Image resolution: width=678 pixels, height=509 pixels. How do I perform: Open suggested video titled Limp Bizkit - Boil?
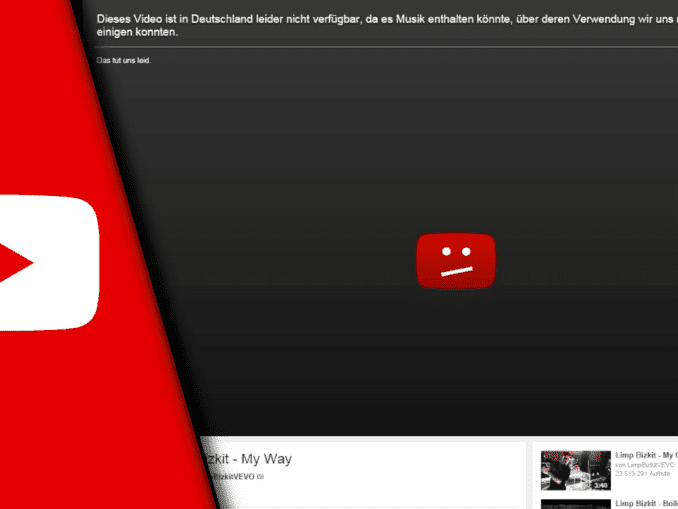[646, 503]
